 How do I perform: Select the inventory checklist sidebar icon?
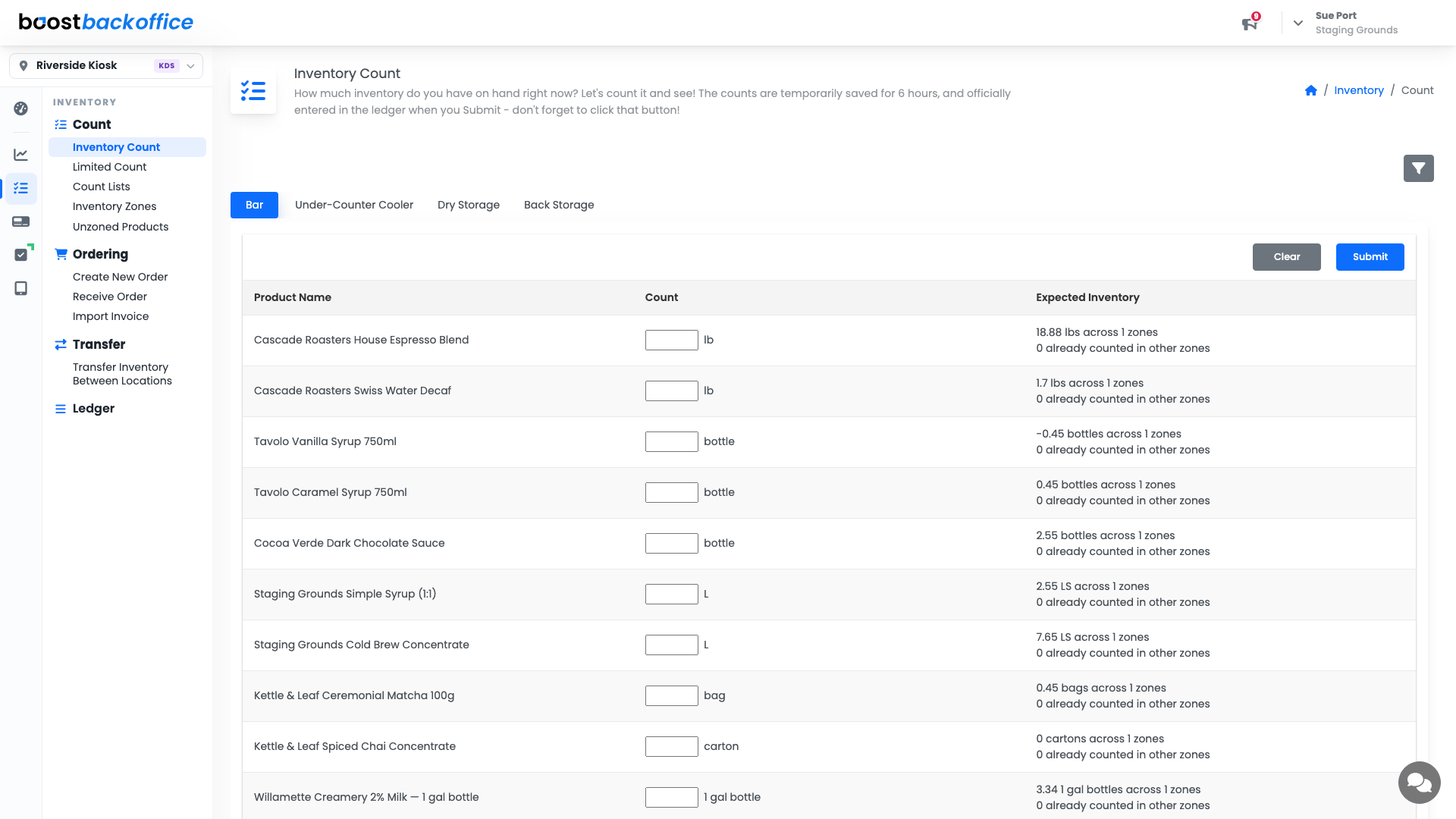[x=21, y=188]
